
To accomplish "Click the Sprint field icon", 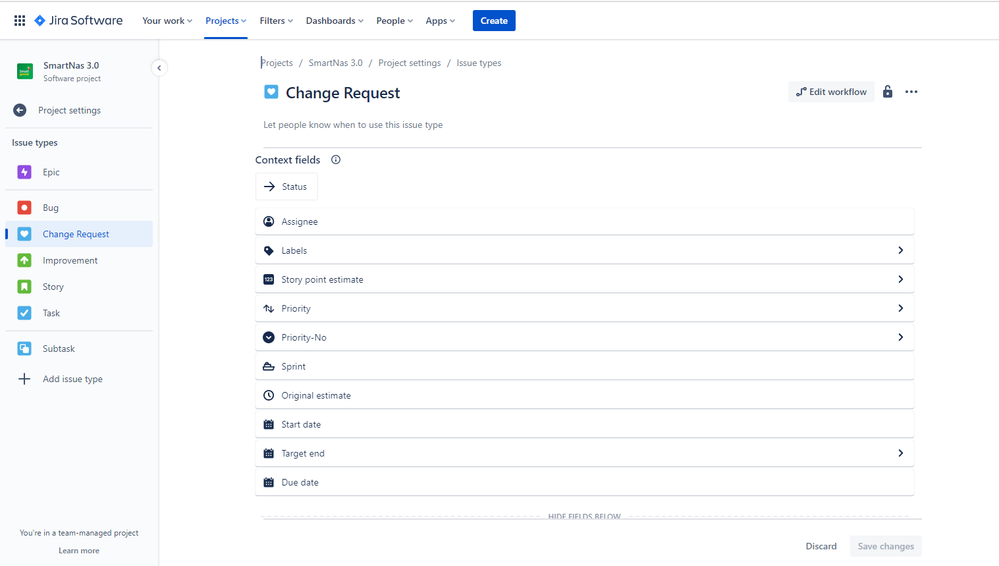I will coord(269,366).
